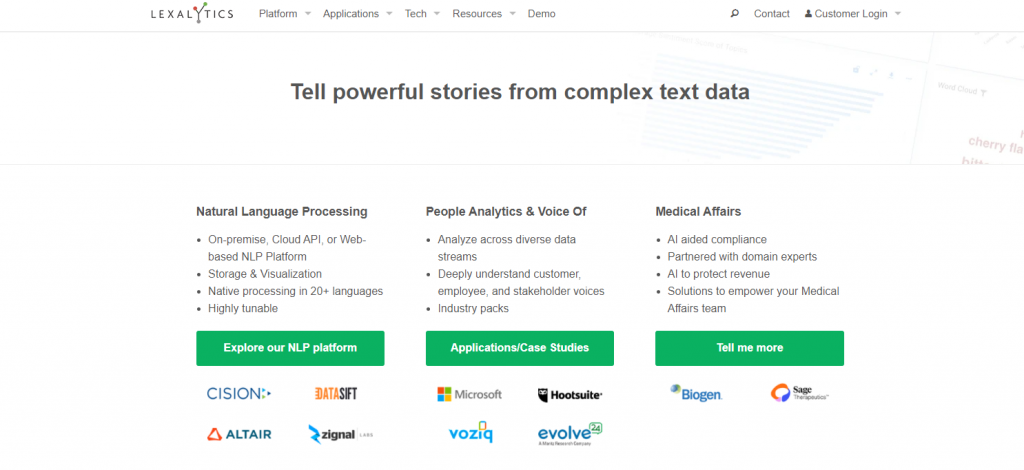The height and width of the screenshot is (470, 1024).
Task: Click the Biogen logo
Action: [696, 393]
